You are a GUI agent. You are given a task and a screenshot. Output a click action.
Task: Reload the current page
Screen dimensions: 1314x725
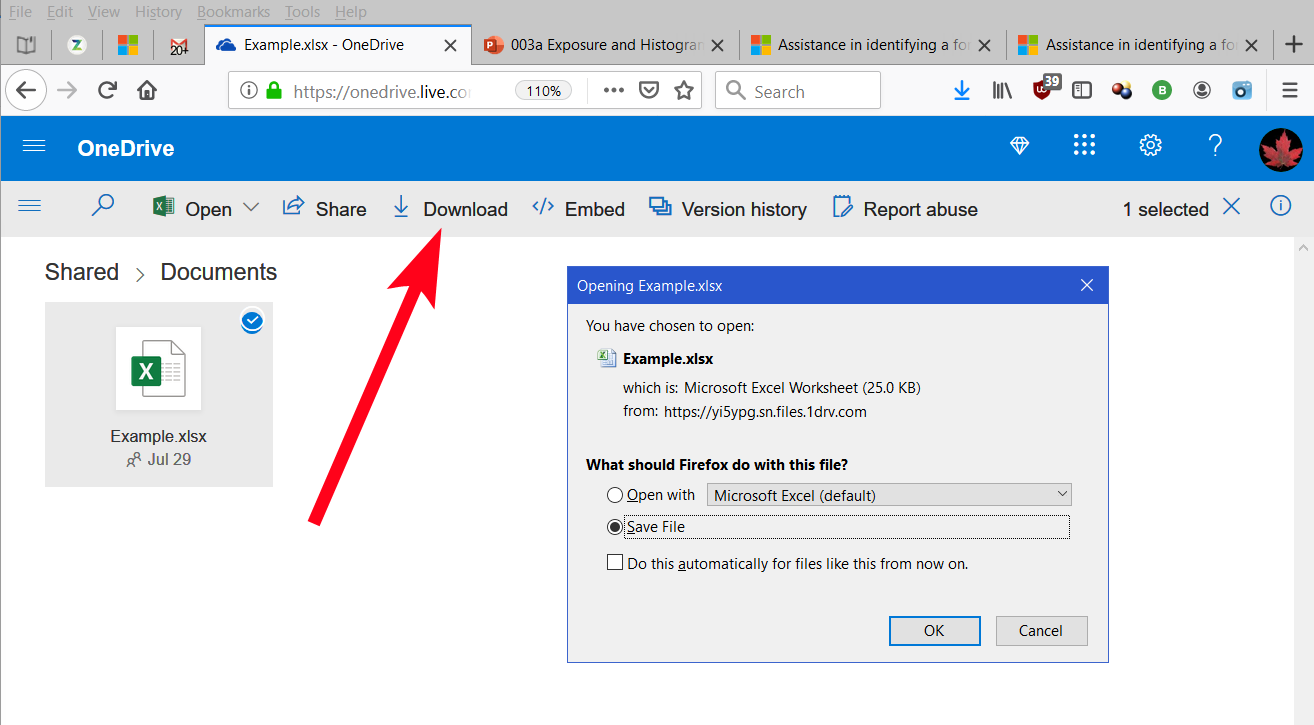108,91
